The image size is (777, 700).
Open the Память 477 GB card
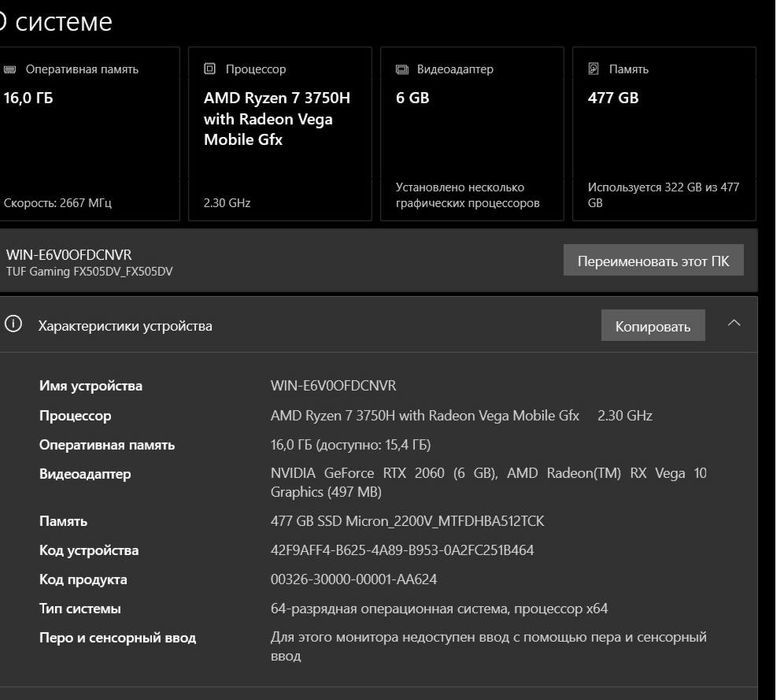pyautogui.click(x=664, y=134)
